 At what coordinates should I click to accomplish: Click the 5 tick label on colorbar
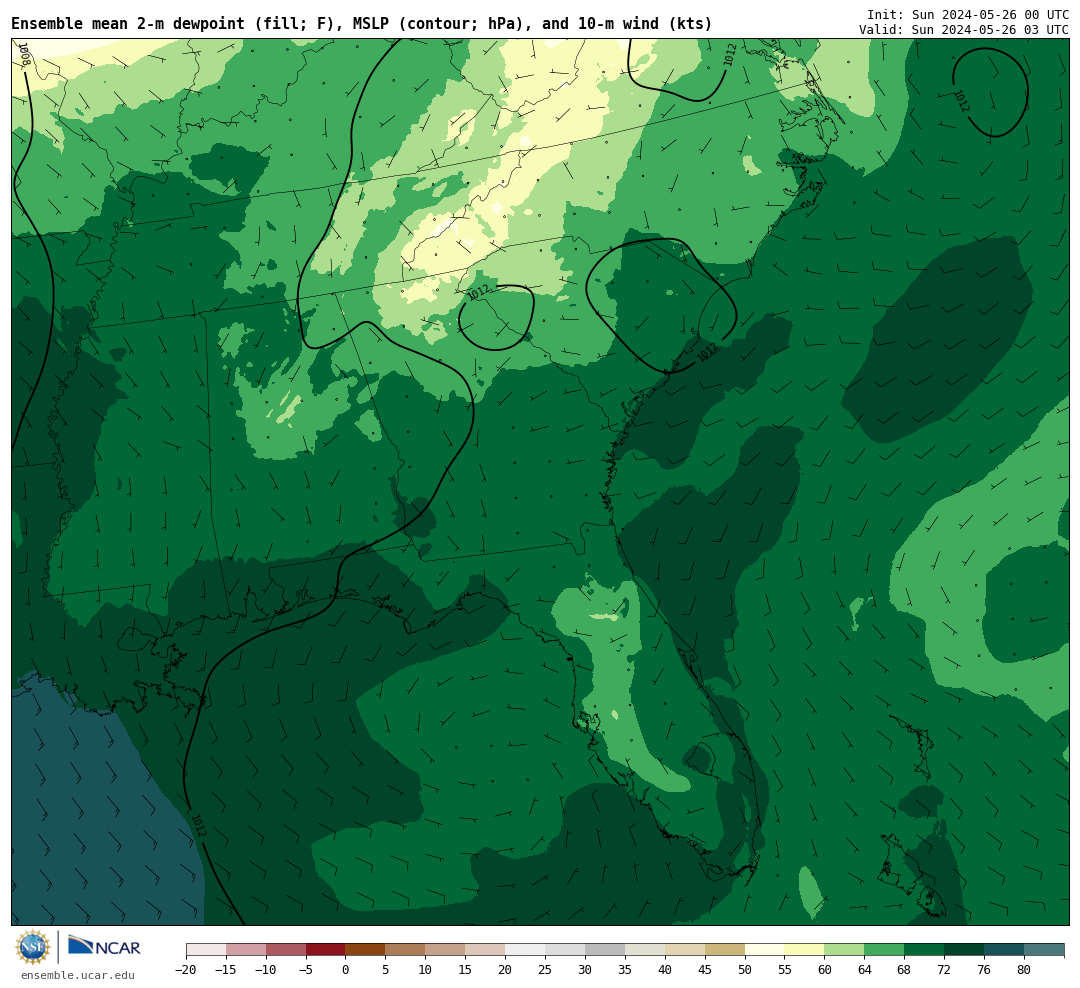(386, 970)
